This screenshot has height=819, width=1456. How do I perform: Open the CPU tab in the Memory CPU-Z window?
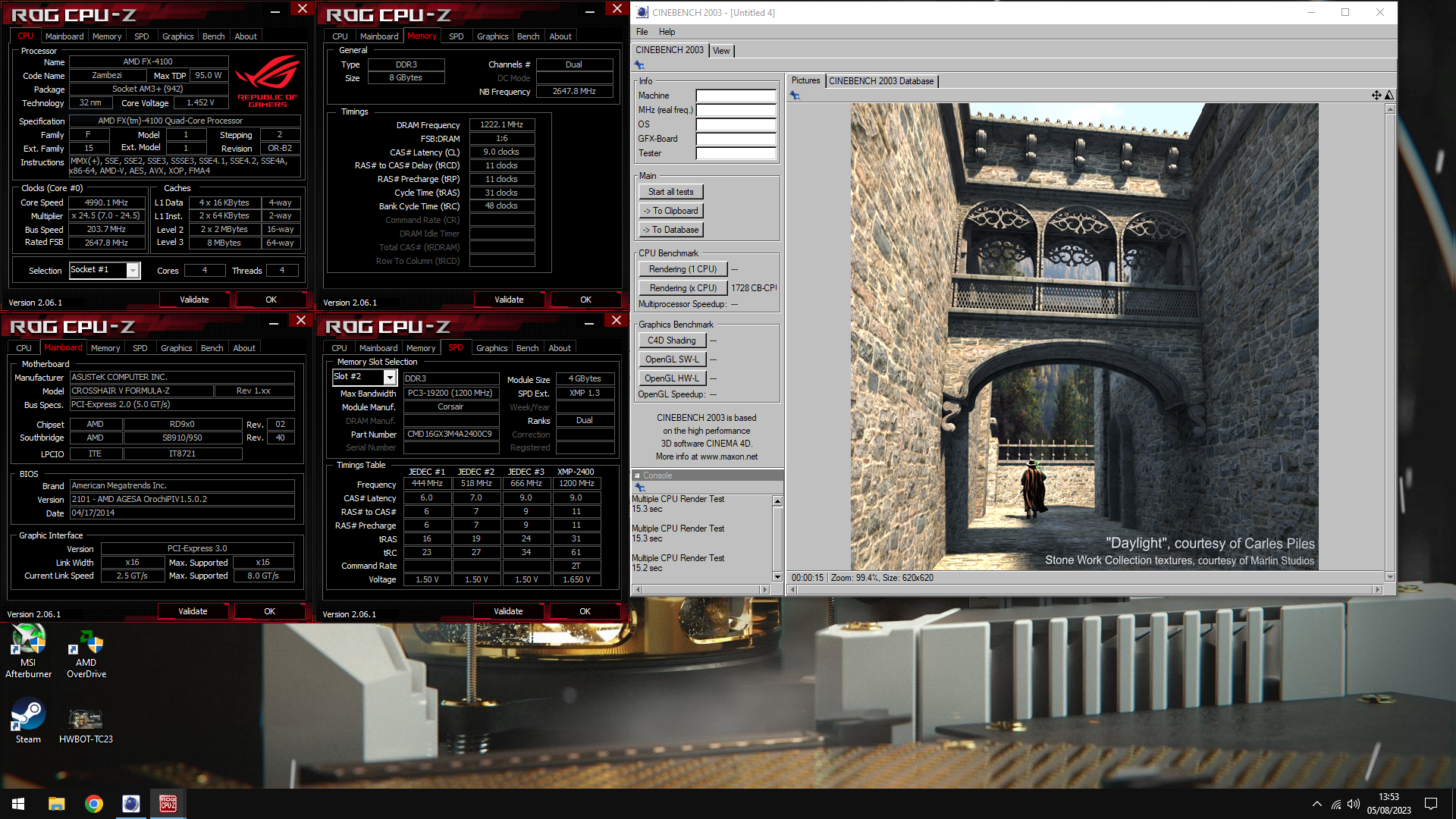pyautogui.click(x=340, y=36)
